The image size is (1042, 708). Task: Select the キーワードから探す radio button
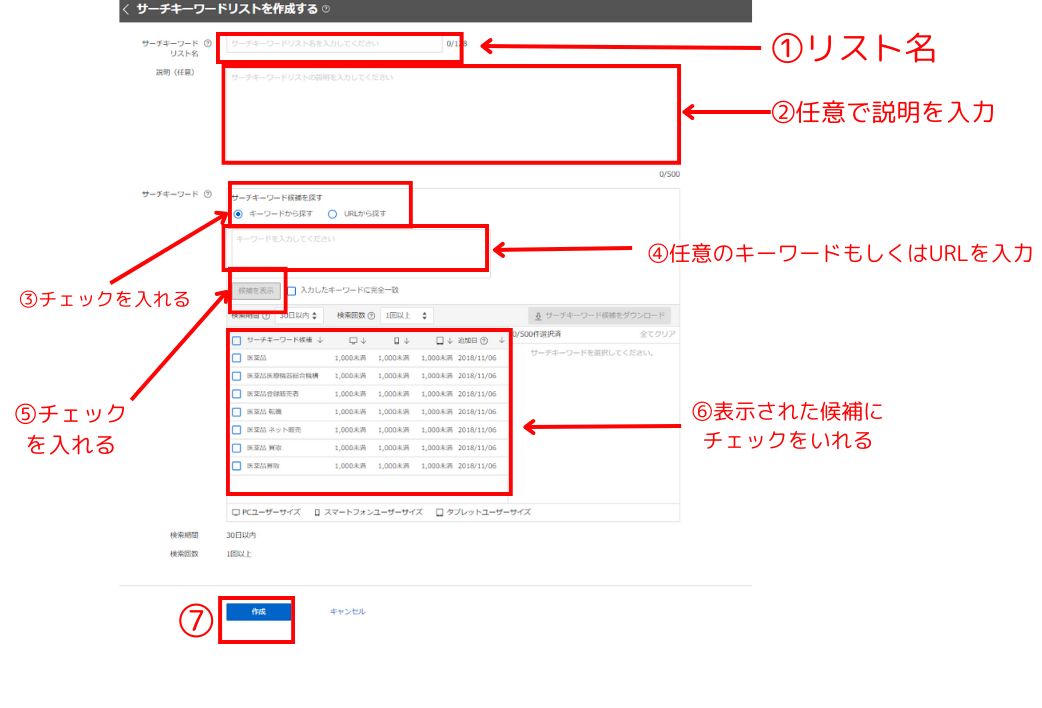click(x=238, y=213)
